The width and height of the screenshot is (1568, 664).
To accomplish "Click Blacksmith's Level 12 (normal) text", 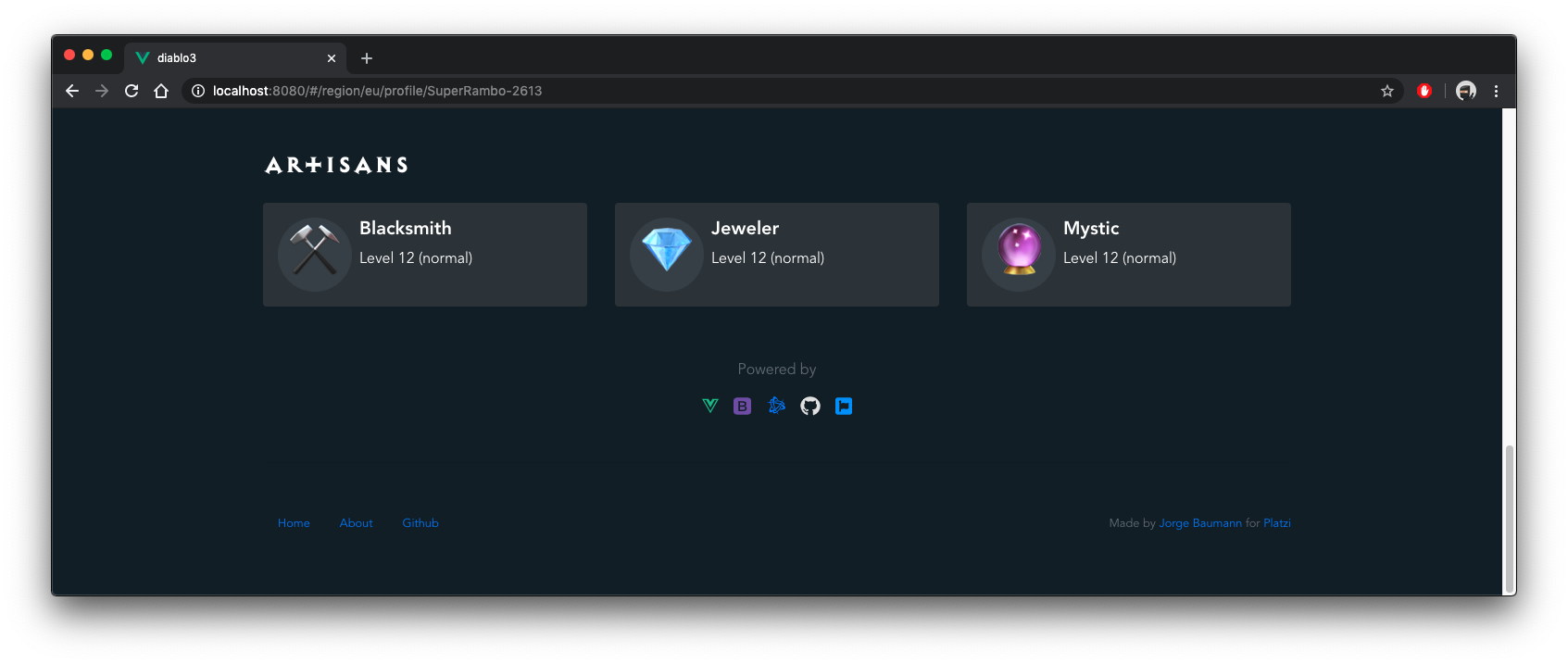I will pos(416,258).
